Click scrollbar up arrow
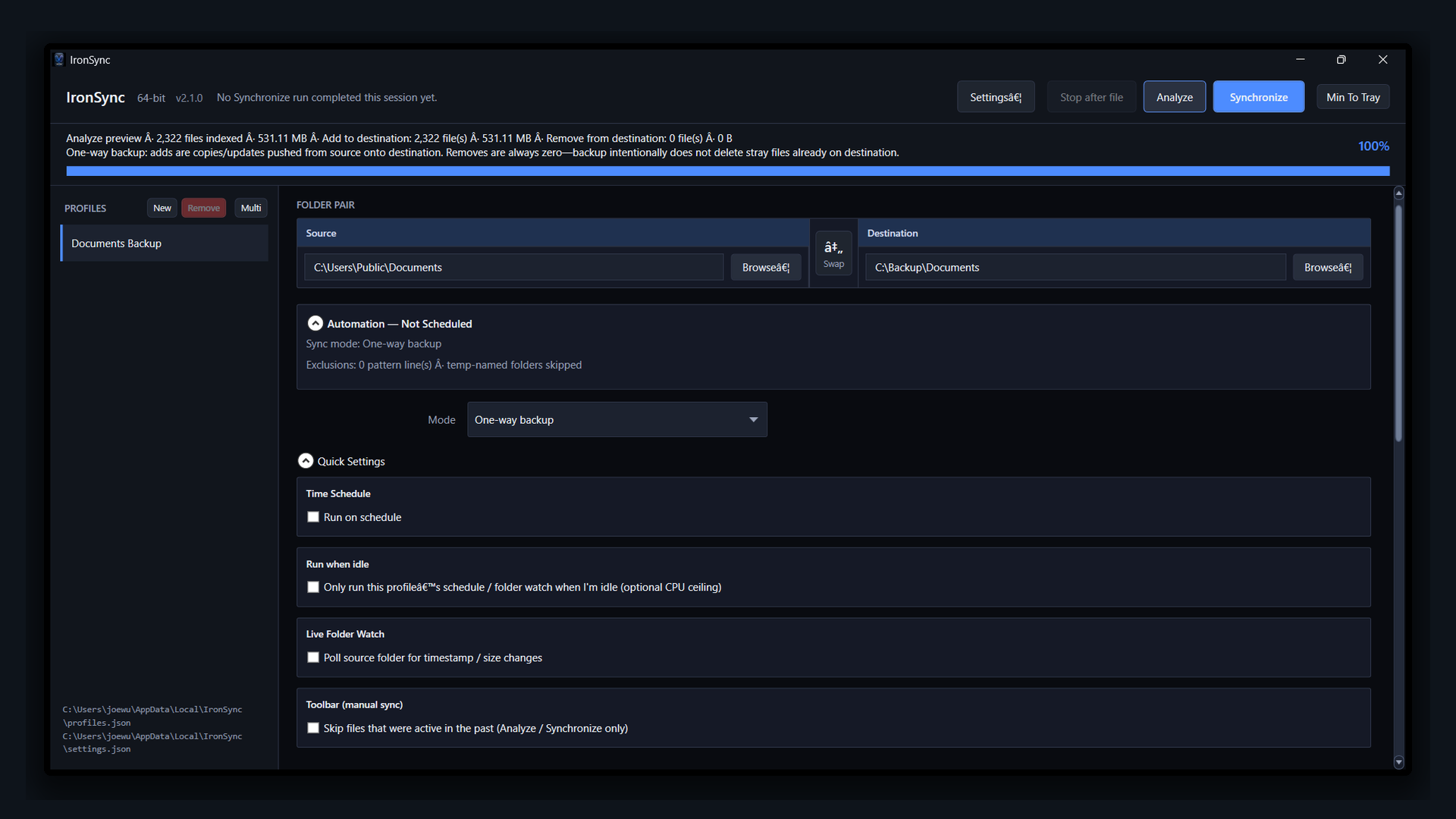1456x819 pixels. point(1398,193)
